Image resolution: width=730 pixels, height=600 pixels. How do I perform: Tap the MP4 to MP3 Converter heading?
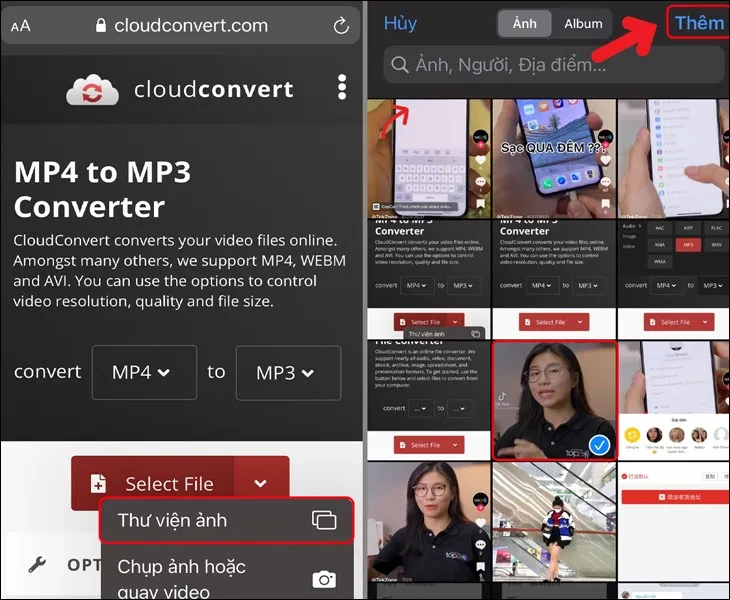102,189
